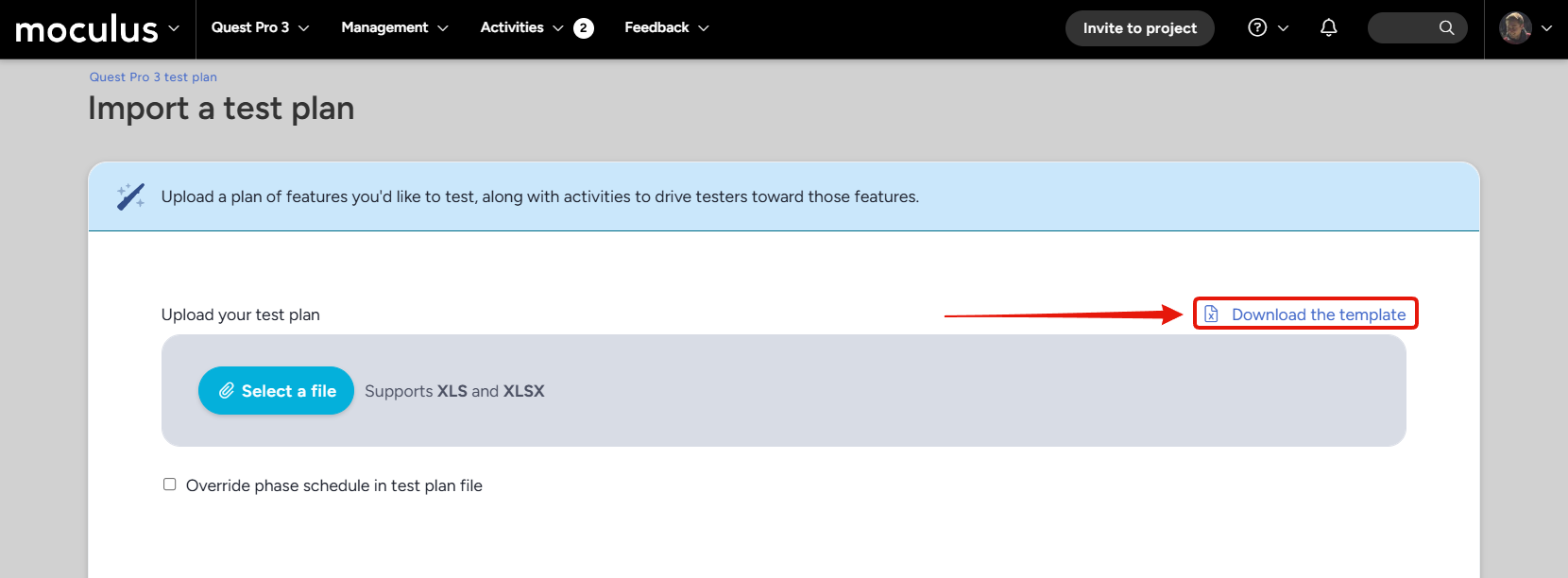Screen dimensions: 1568x578
Task: Open the notifications bell
Action: click(x=1328, y=28)
